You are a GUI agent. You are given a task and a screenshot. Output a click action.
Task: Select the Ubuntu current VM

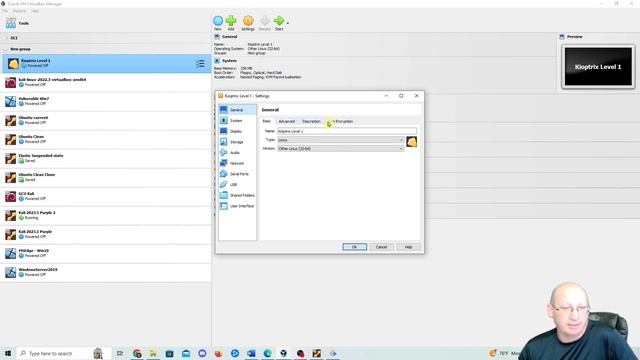106,120
